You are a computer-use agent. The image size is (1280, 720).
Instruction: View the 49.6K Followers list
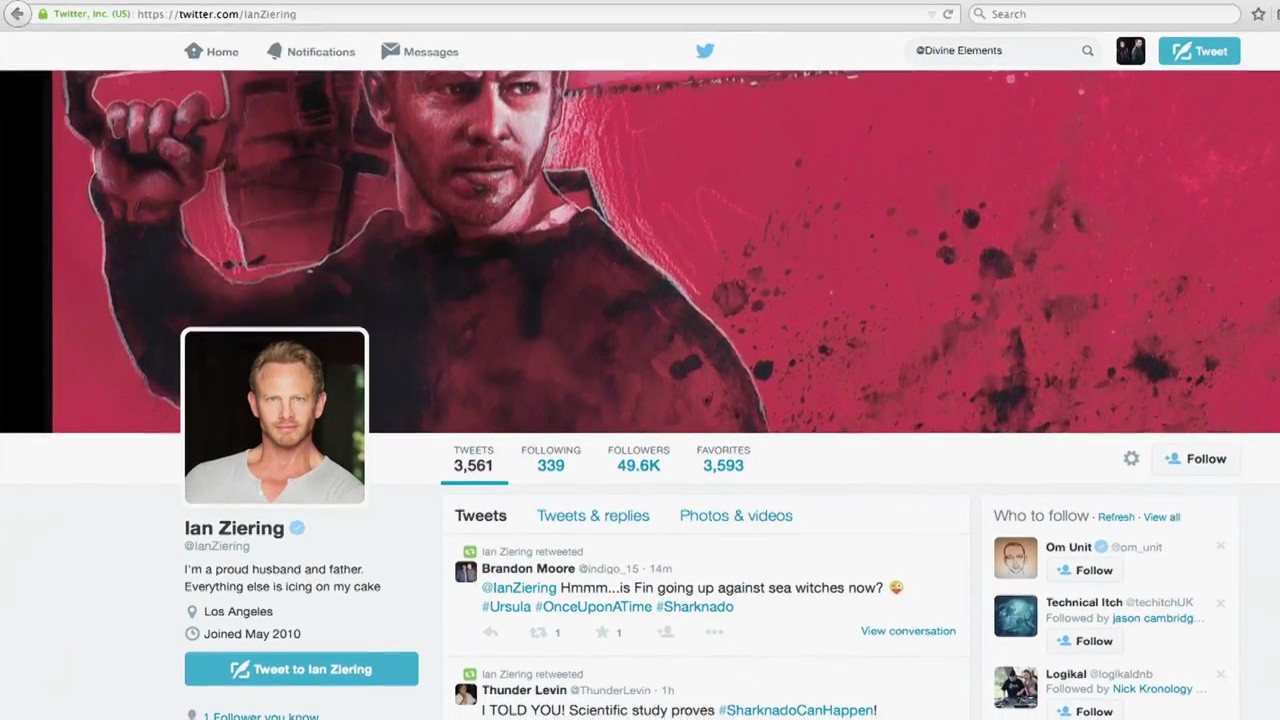click(638, 458)
